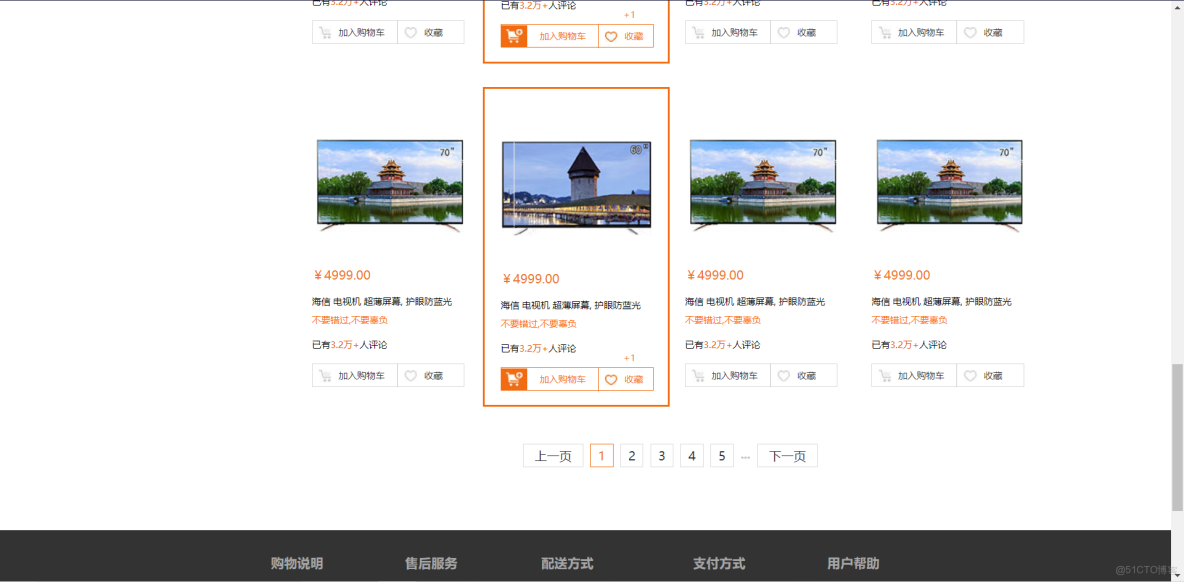Click the pagination ellipsis between 5 and 下一页

coord(746,455)
